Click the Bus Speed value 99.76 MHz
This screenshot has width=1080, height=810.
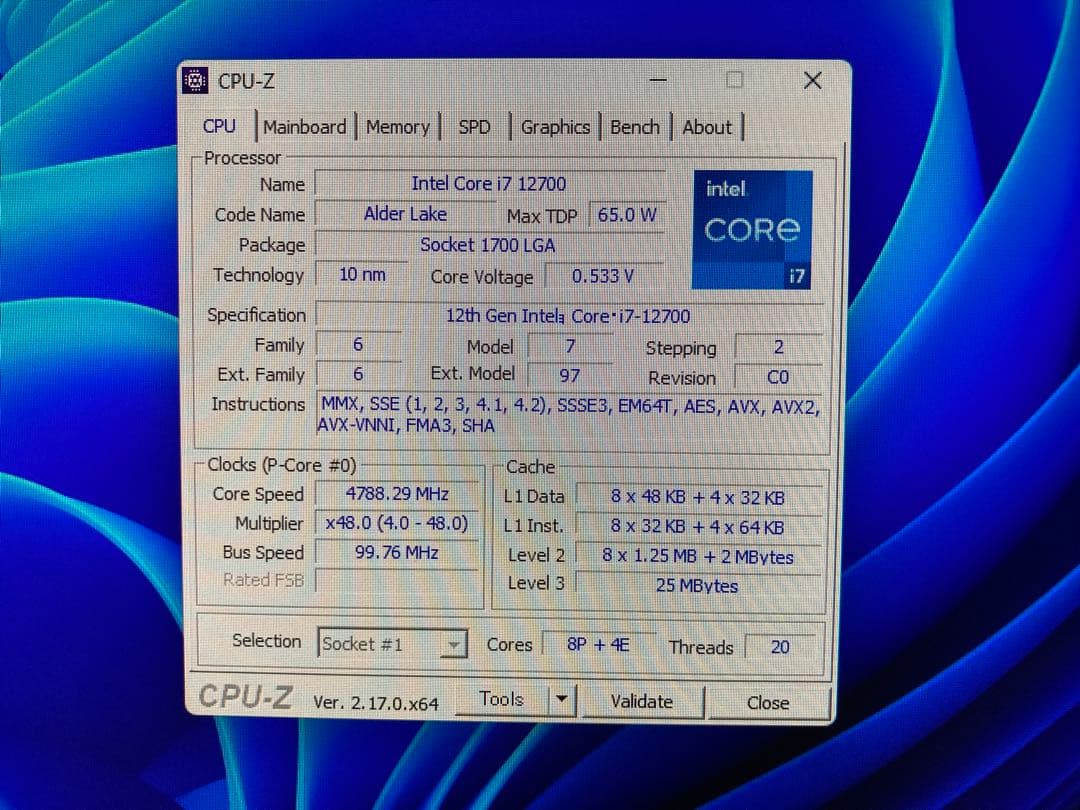pos(397,552)
